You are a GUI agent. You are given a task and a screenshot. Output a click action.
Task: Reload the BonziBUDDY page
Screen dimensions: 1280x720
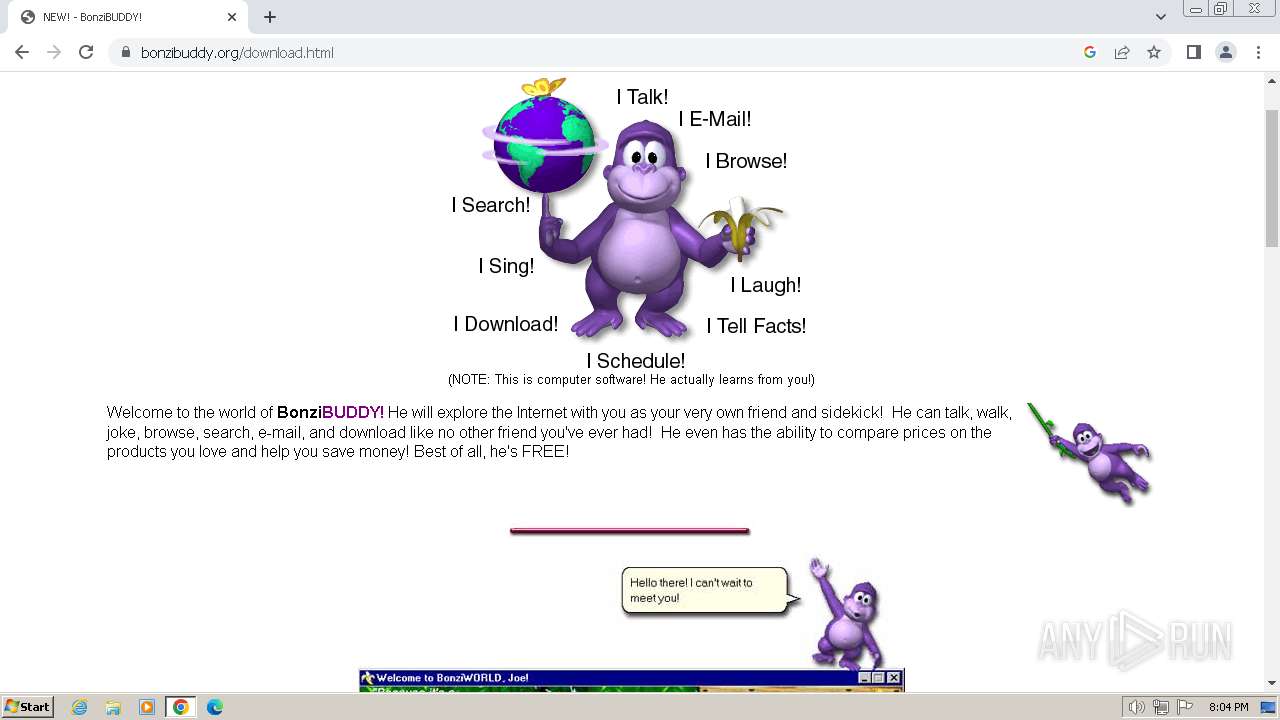coord(86,52)
